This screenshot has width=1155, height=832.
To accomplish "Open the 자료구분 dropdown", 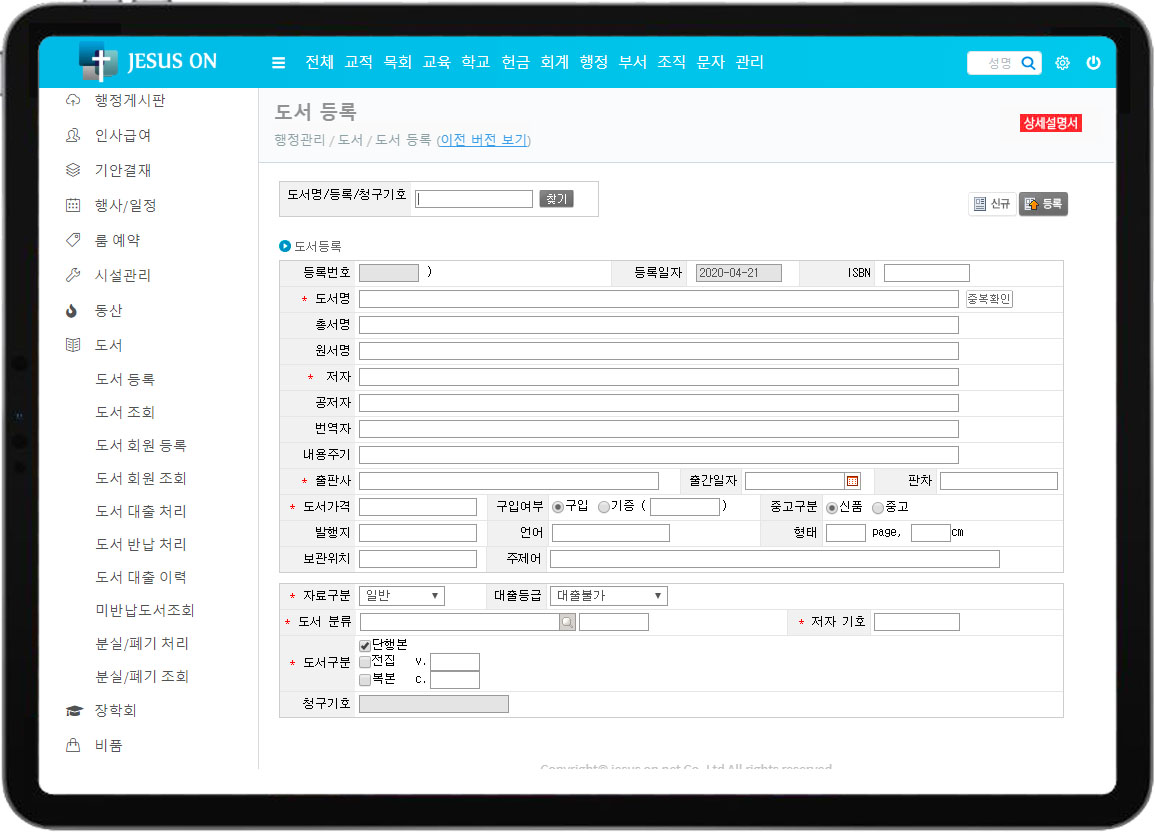I will pyautogui.click(x=403, y=596).
